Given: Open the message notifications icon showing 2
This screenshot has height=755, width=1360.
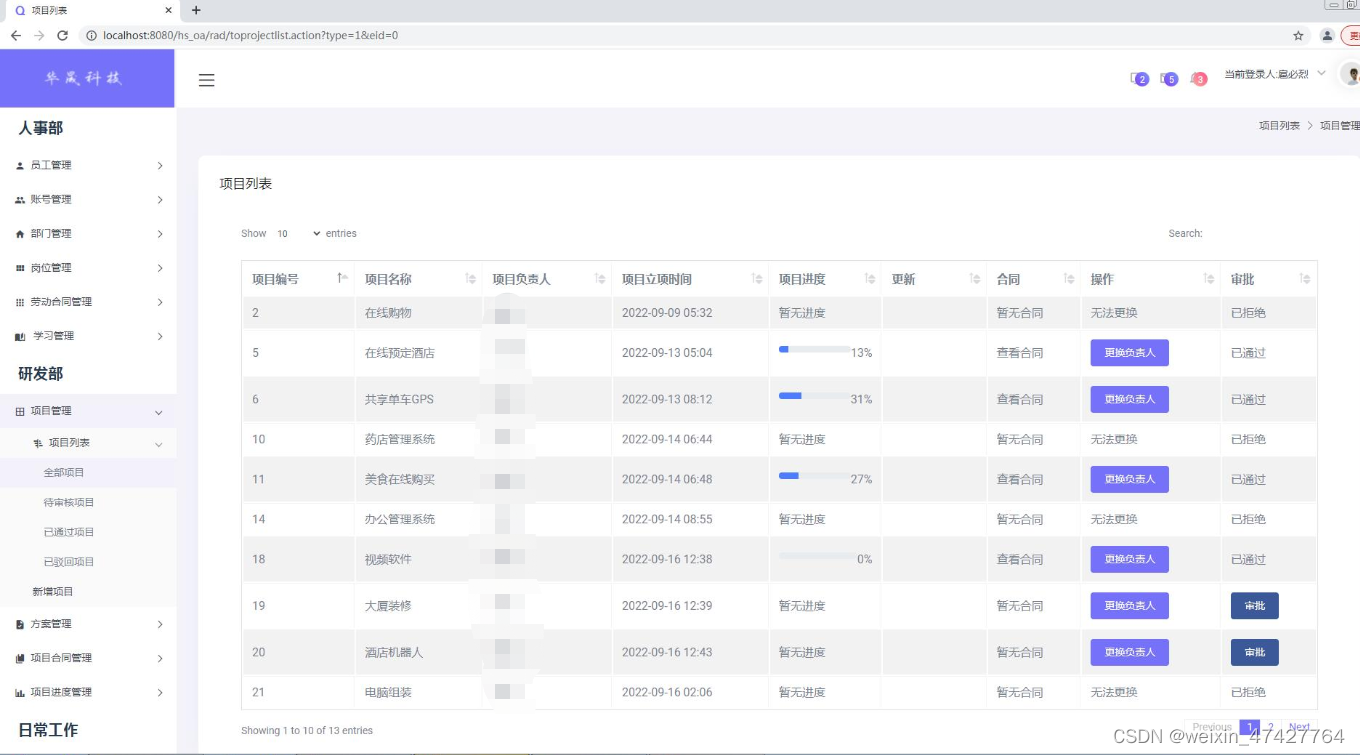Looking at the screenshot, I should tap(1139, 78).
